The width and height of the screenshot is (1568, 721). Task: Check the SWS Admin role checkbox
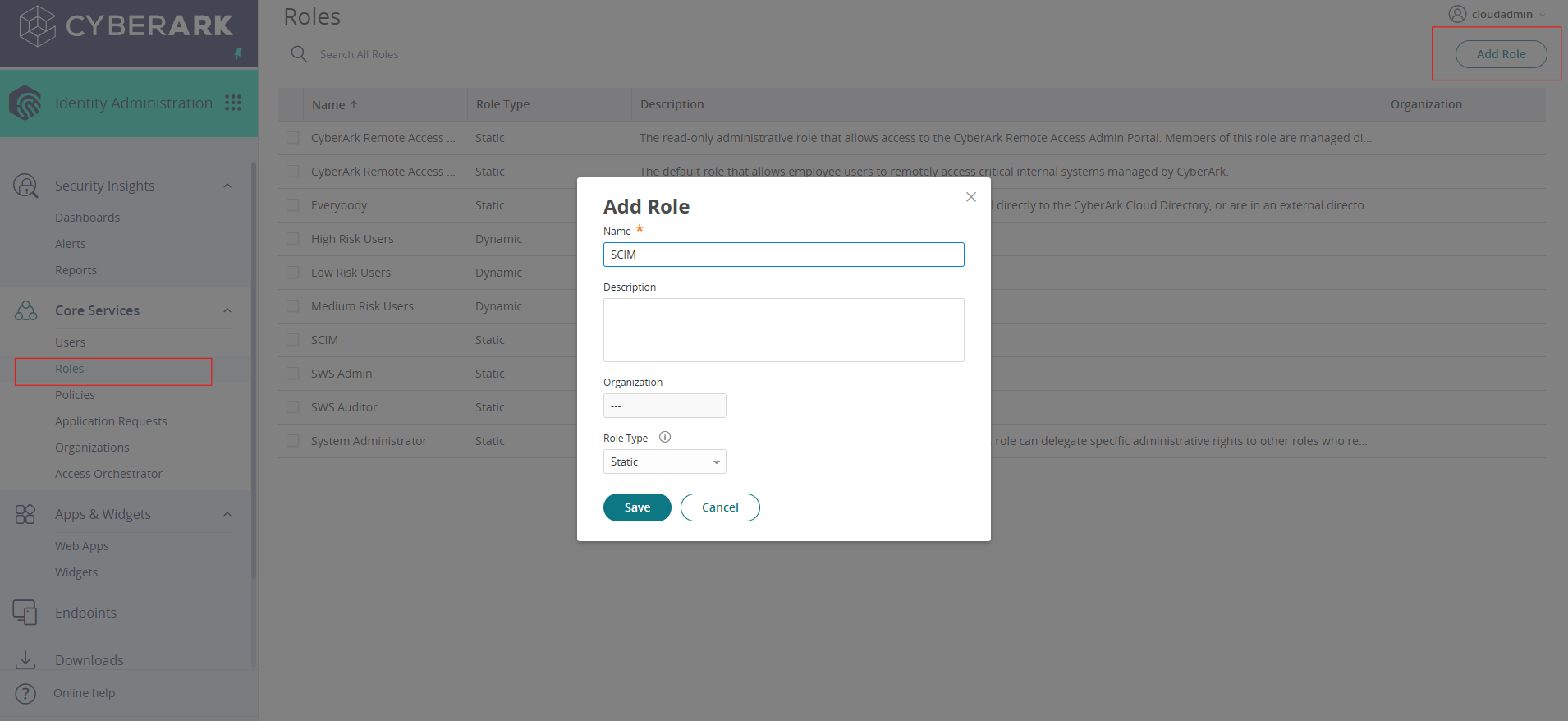pos(293,374)
